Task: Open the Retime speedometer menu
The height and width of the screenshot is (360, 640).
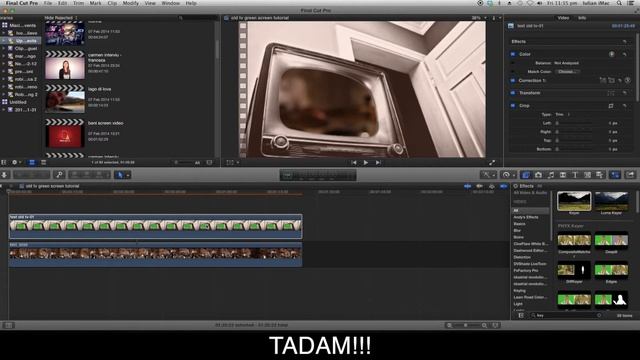Action: pos(508,175)
